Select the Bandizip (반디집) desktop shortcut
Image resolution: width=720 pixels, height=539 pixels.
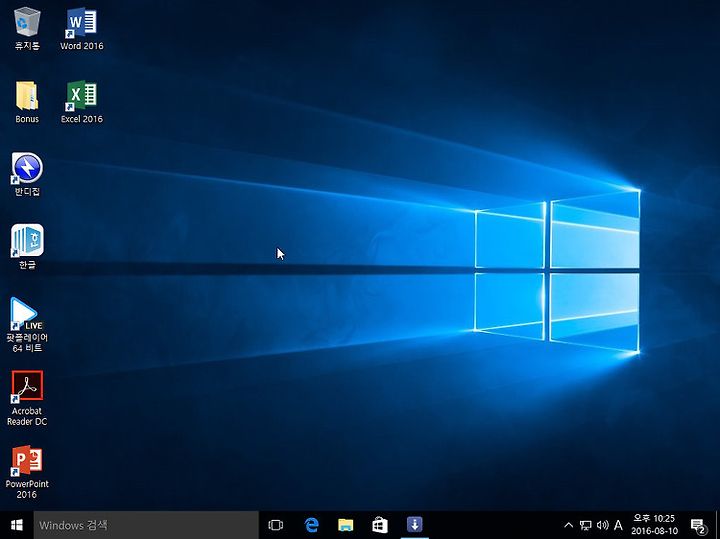(27, 174)
